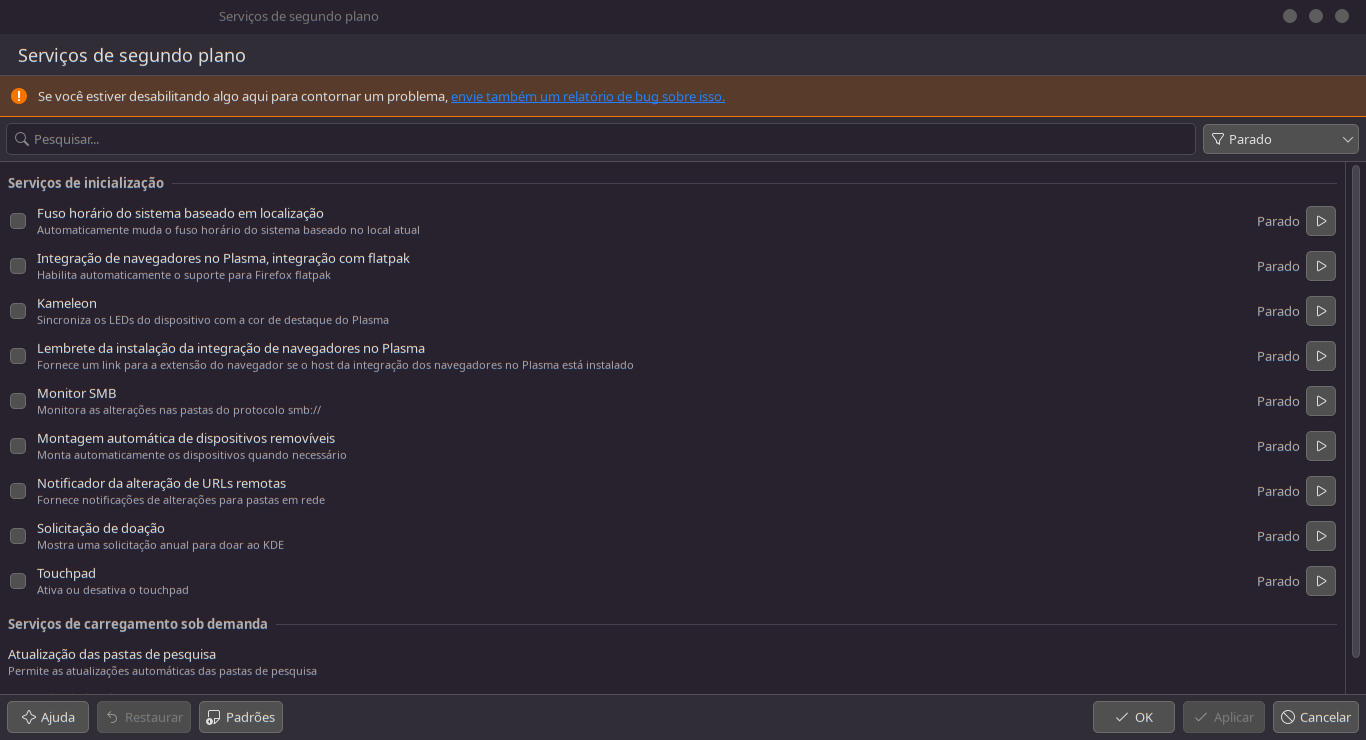Image resolution: width=1366 pixels, height=740 pixels.
Task: Open Ajuda help button
Action: pyautogui.click(x=48, y=717)
